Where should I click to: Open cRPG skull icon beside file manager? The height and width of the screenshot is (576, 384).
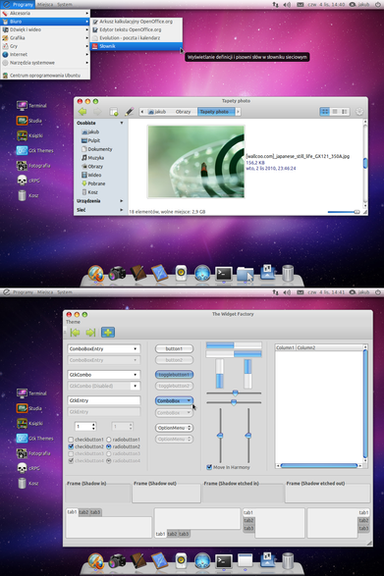[x=22, y=180]
